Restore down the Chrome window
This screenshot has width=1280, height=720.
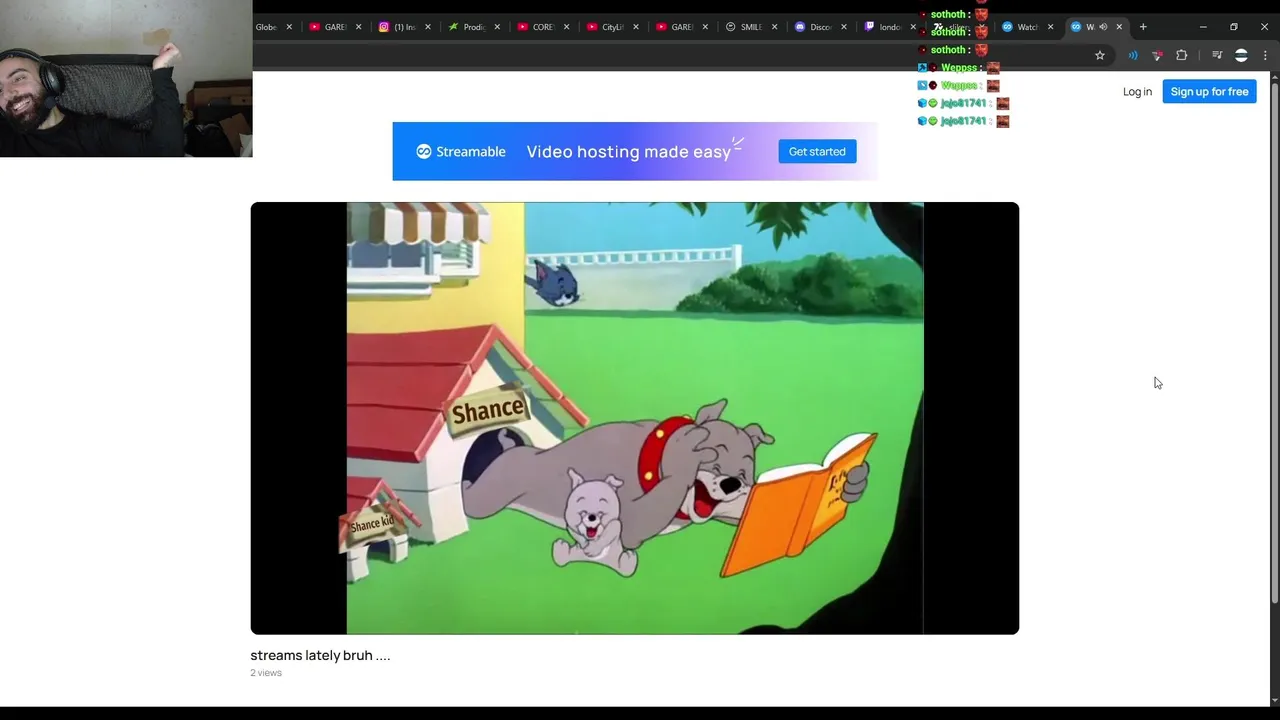pos(1234,27)
